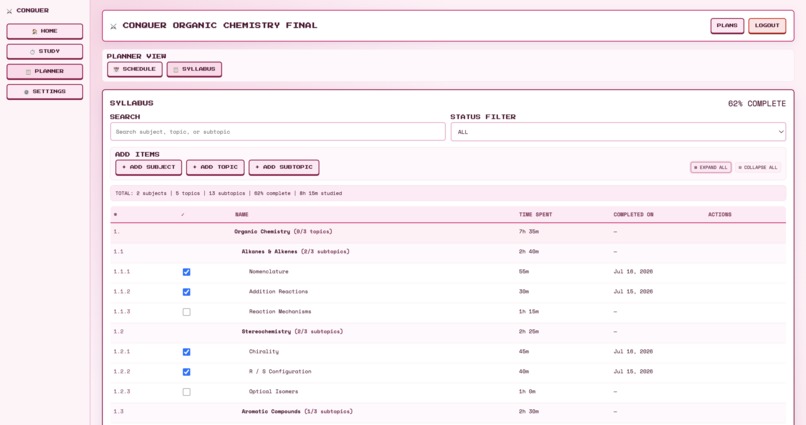806x425 pixels.
Task: Click the swords icon in the page header
Action: pos(113,26)
